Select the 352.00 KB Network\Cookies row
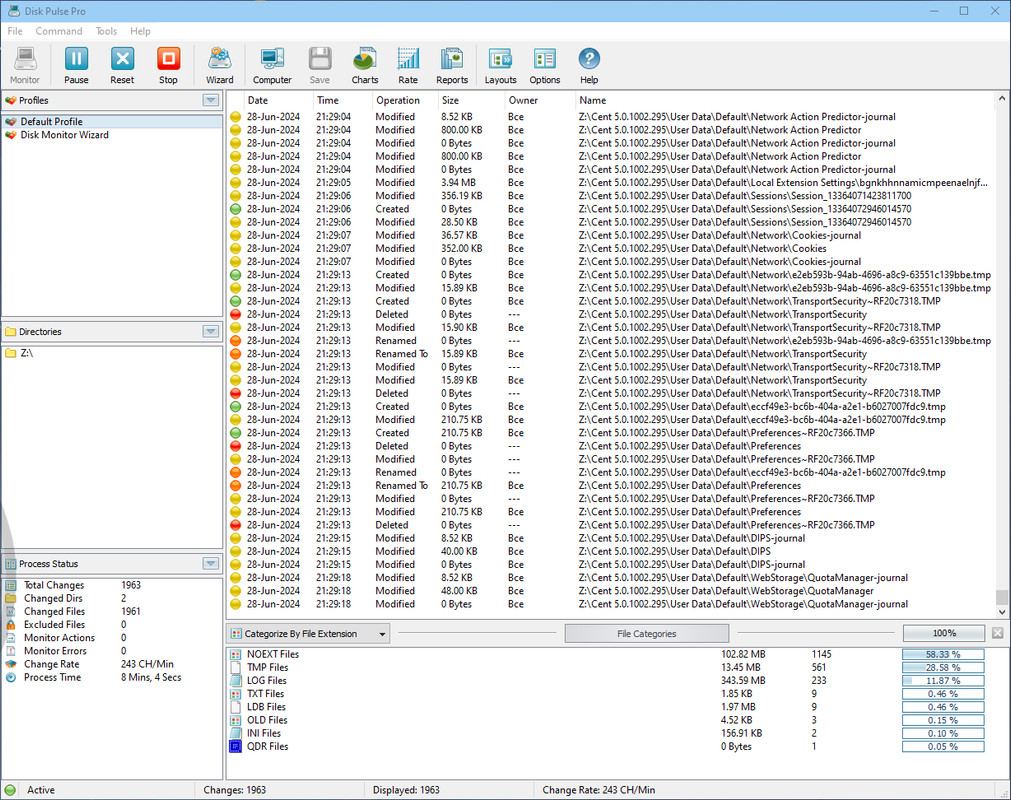Viewport: 1011px width, 800px height. (611, 248)
